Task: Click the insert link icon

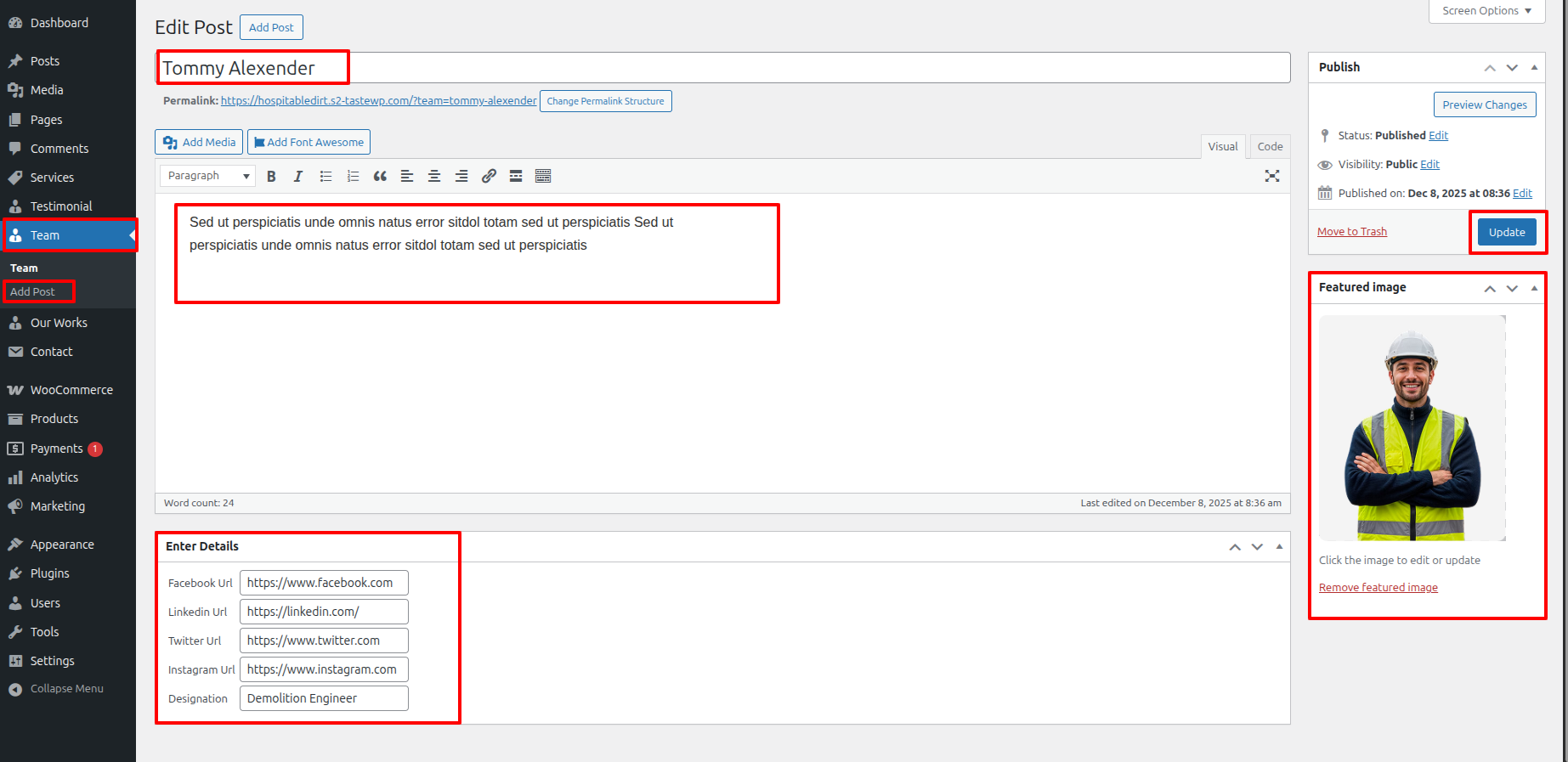Action: pos(489,176)
